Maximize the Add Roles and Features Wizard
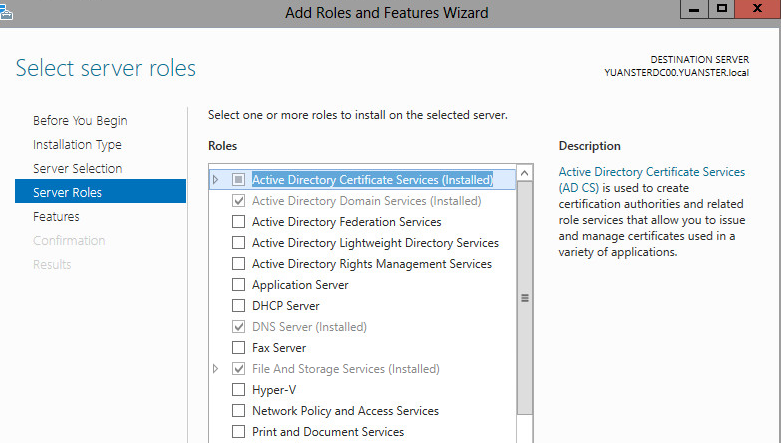The width and height of the screenshot is (781, 443). (x=722, y=9)
